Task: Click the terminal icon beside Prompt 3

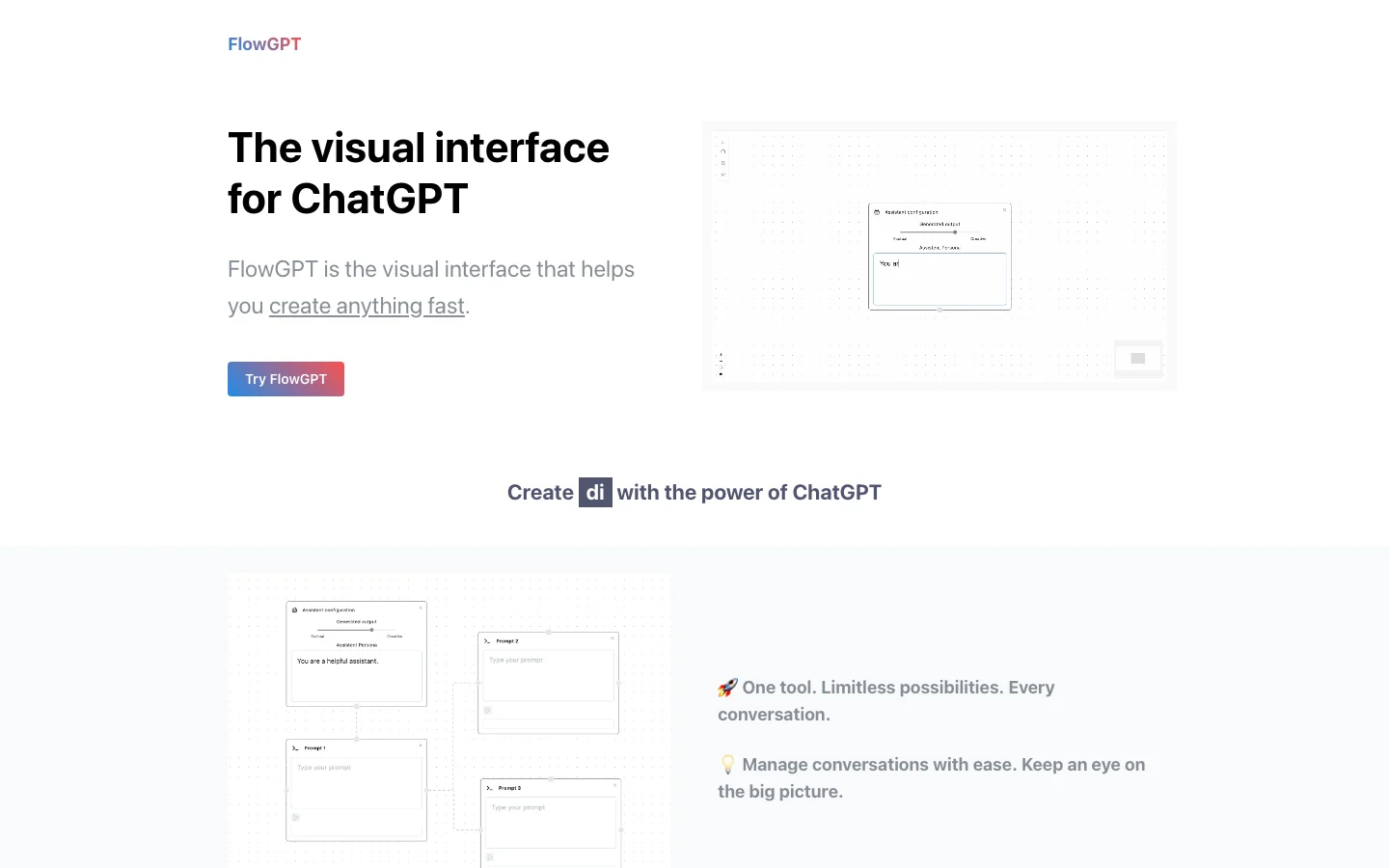Action: coord(489,788)
